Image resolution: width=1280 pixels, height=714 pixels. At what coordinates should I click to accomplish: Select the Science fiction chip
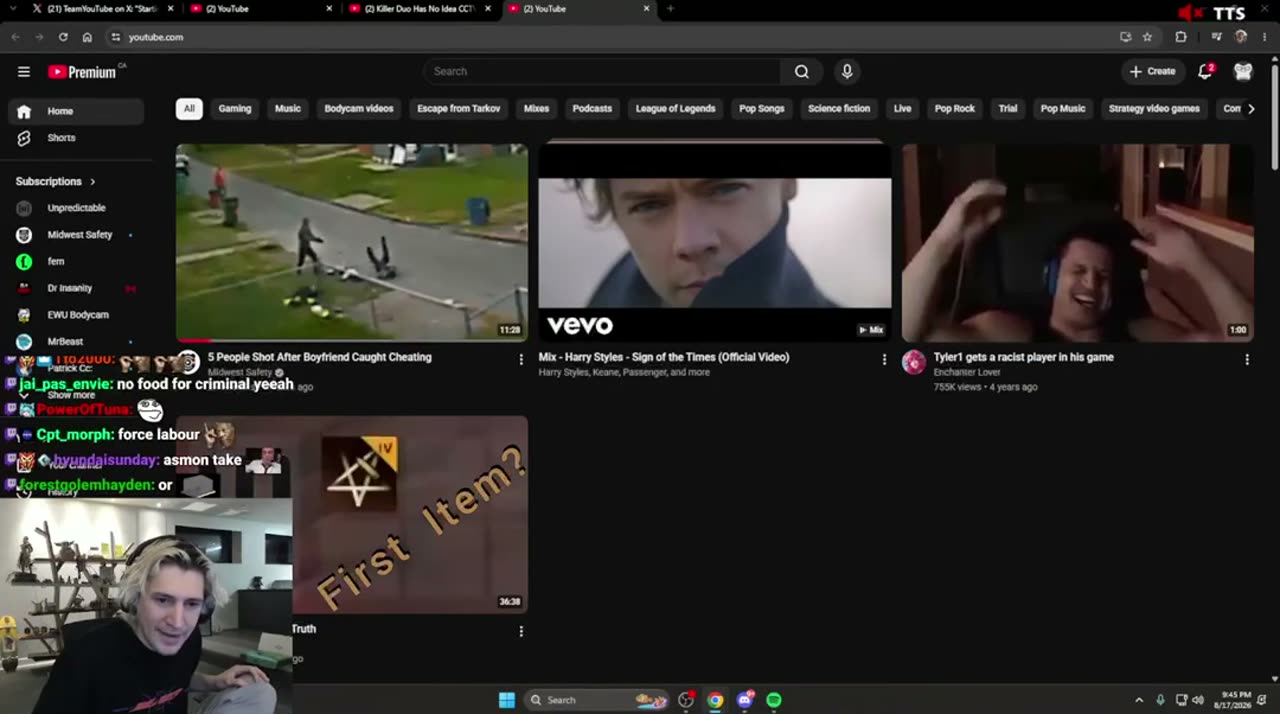coord(839,109)
